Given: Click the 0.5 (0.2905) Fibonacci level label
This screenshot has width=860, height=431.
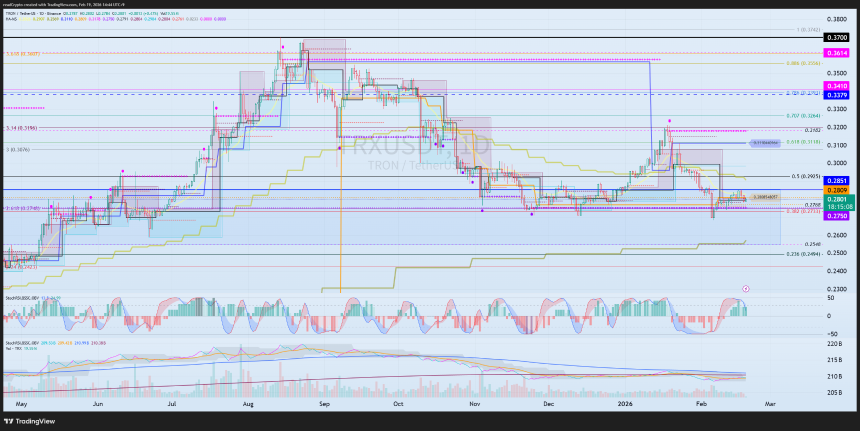Looking at the screenshot, I should 806,177.
